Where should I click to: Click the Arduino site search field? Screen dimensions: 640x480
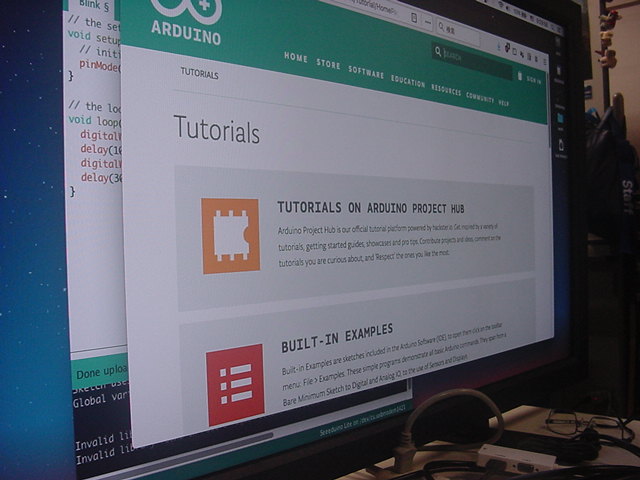[472, 61]
